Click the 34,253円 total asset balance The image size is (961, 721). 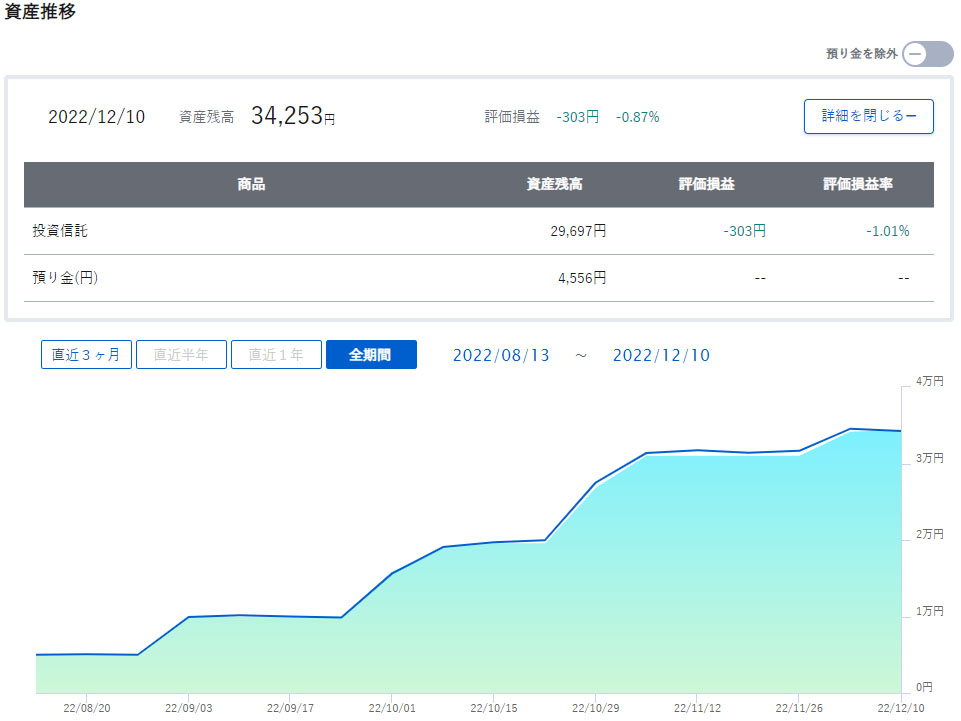tap(292, 116)
